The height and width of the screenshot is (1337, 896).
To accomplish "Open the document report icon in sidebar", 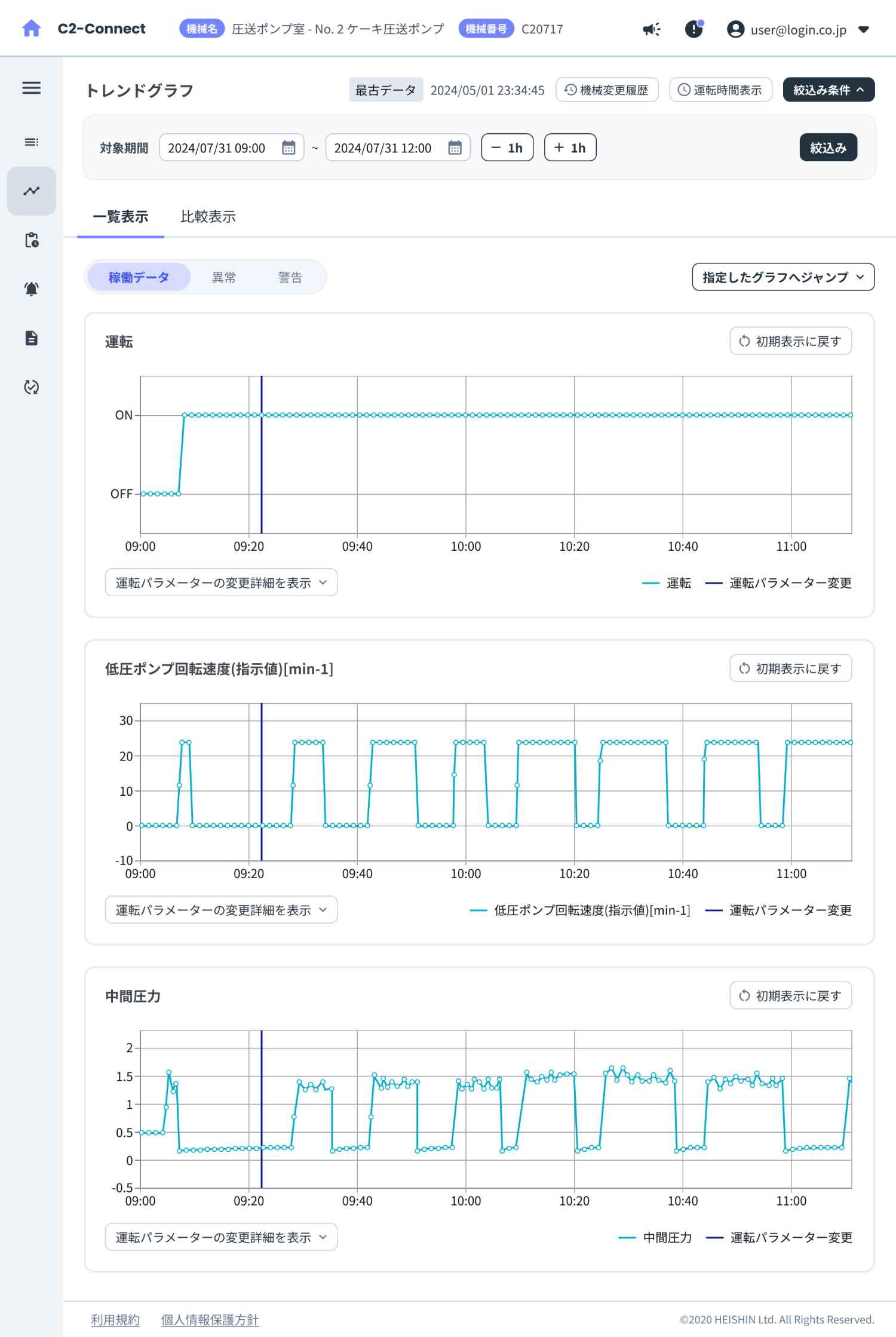I will (x=31, y=338).
